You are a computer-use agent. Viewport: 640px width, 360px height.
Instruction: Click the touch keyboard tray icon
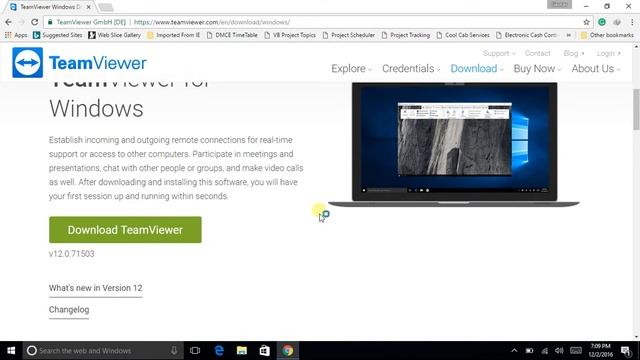click(x=576, y=351)
